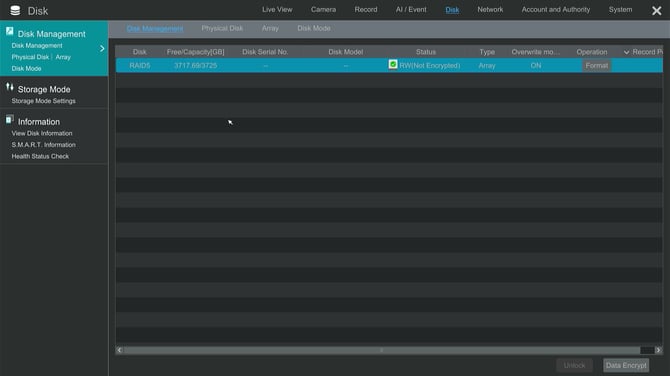Image resolution: width=670 pixels, height=376 pixels.
Task: Click the Storage Mode section icon
Action: coord(9,87)
